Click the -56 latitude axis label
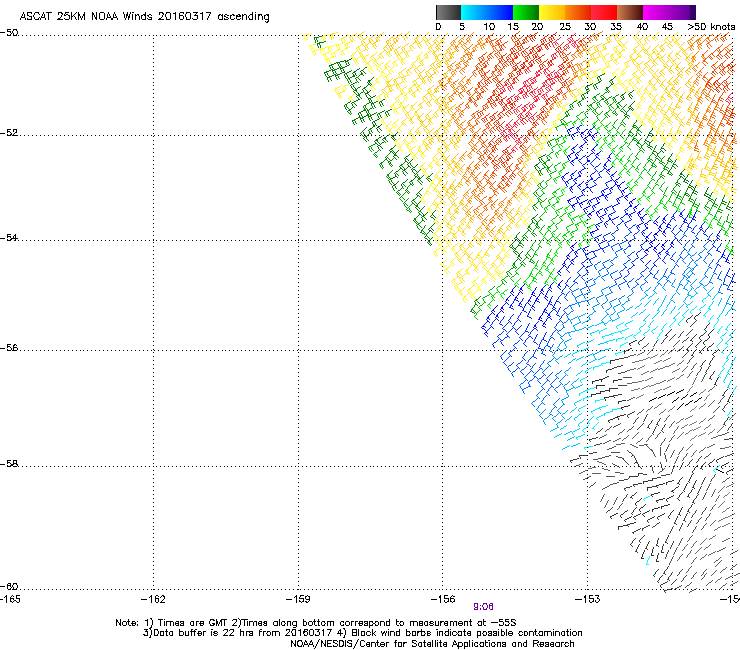The height and width of the screenshot is (650, 740). coord(9,347)
